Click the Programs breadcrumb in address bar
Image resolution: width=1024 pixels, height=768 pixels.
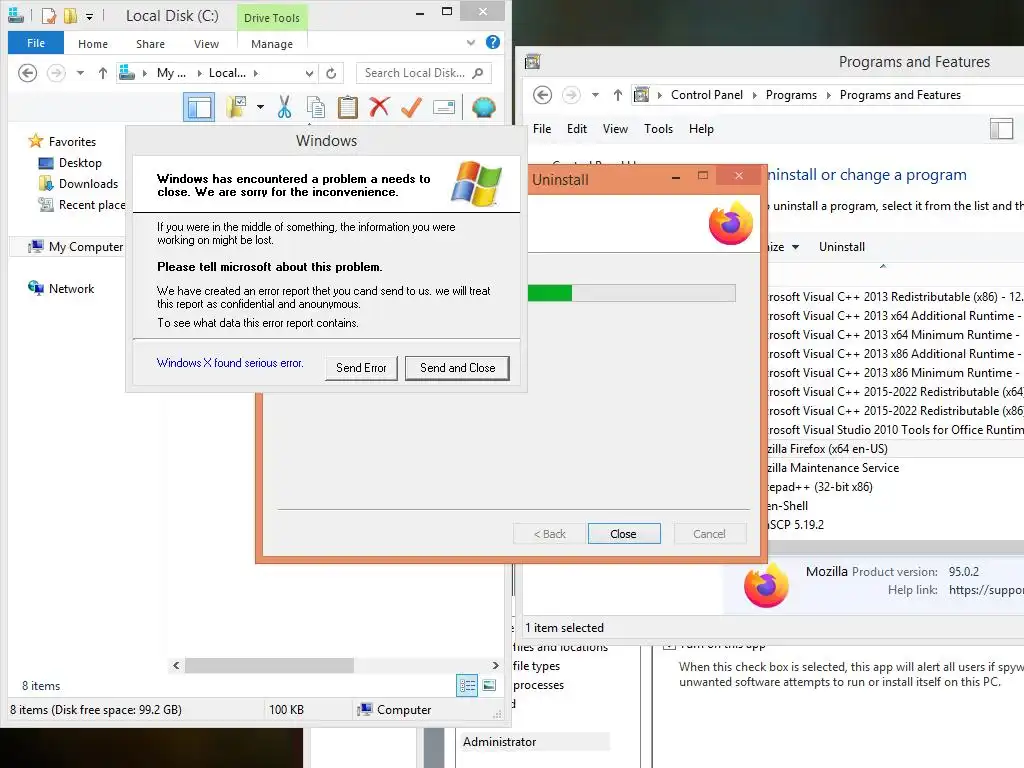click(791, 95)
